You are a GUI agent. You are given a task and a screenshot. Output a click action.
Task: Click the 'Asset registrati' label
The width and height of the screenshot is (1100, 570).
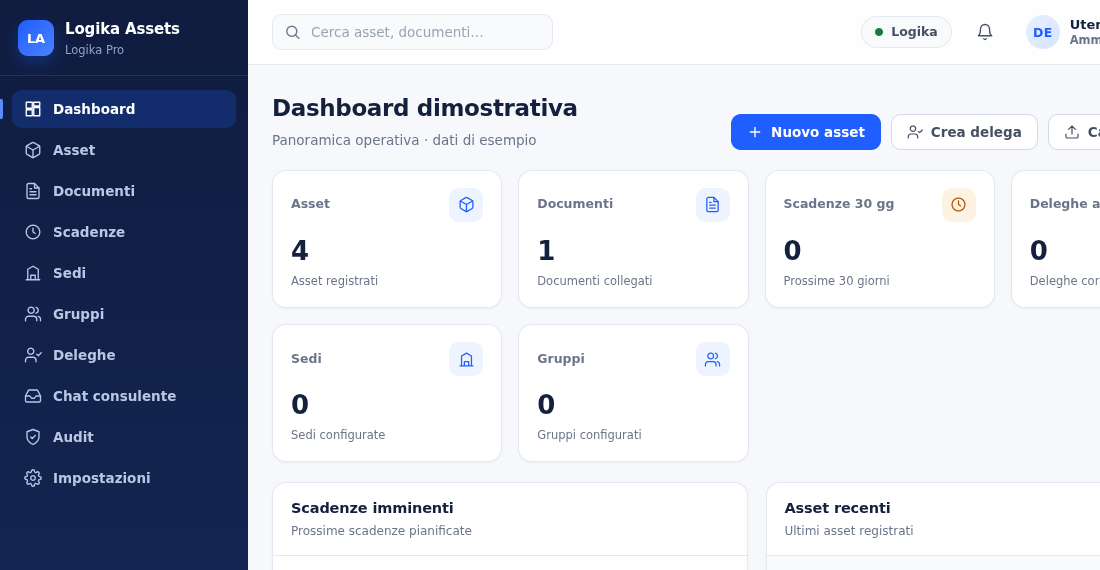point(334,280)
